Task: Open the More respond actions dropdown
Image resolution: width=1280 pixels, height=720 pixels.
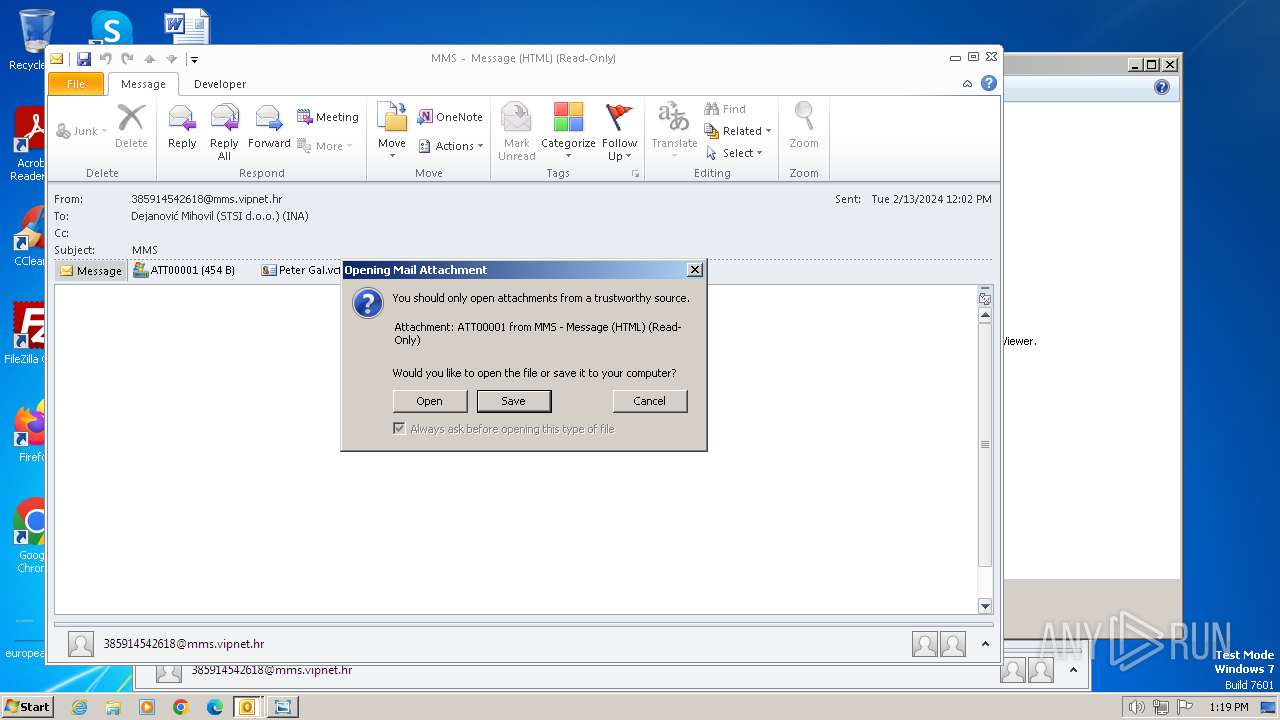Action: [326, 146]
